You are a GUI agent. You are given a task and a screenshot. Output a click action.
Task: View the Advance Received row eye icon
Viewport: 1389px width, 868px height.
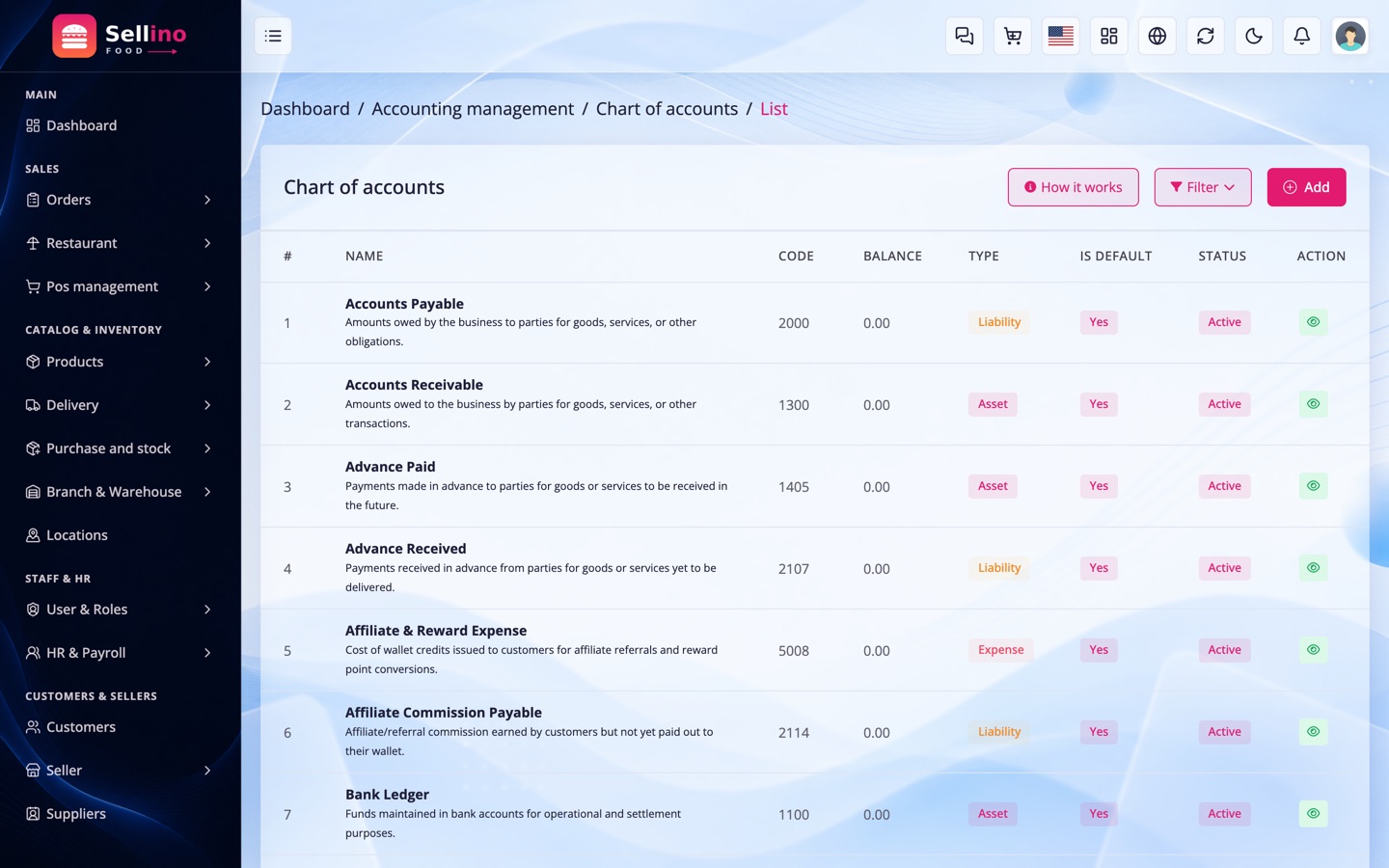click(1313, 568)
